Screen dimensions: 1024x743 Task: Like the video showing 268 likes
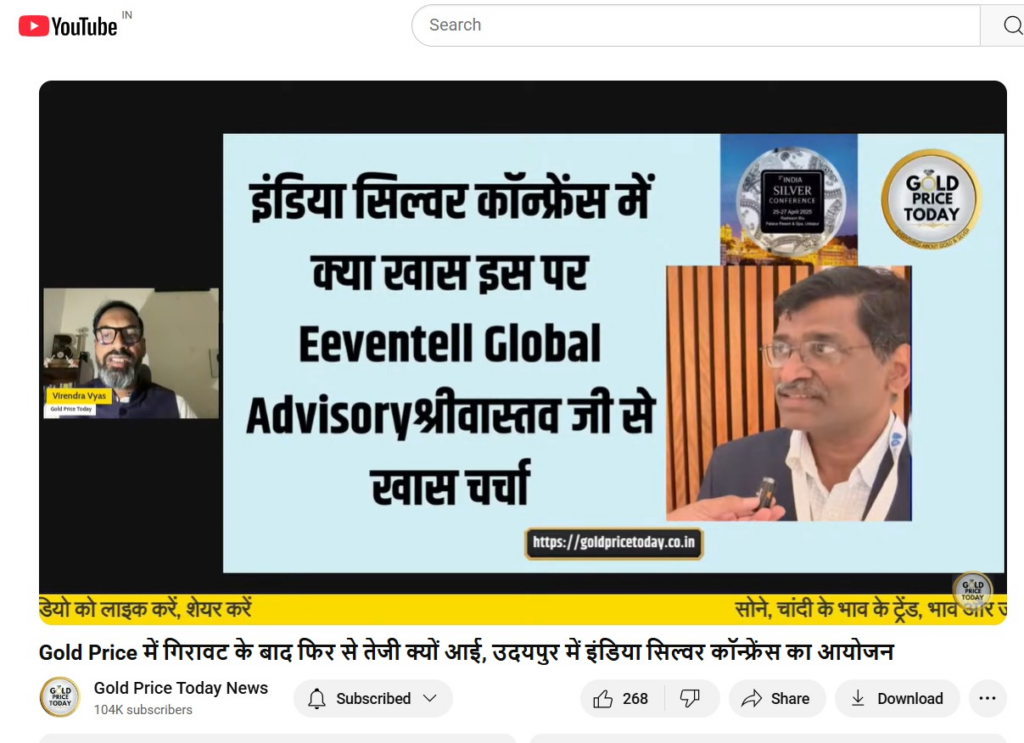(x=622, y=699)
